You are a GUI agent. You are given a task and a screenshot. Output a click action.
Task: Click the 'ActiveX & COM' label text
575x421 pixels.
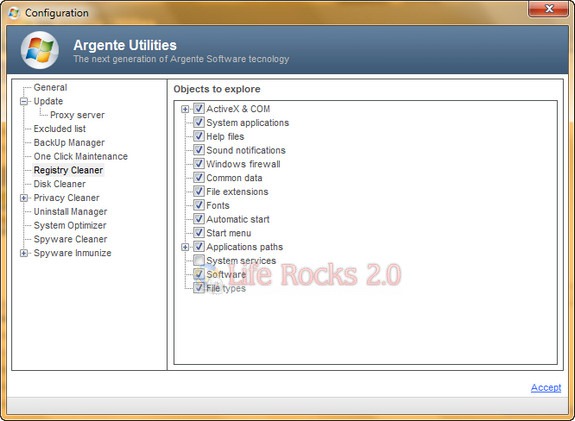tap(238, 109)
